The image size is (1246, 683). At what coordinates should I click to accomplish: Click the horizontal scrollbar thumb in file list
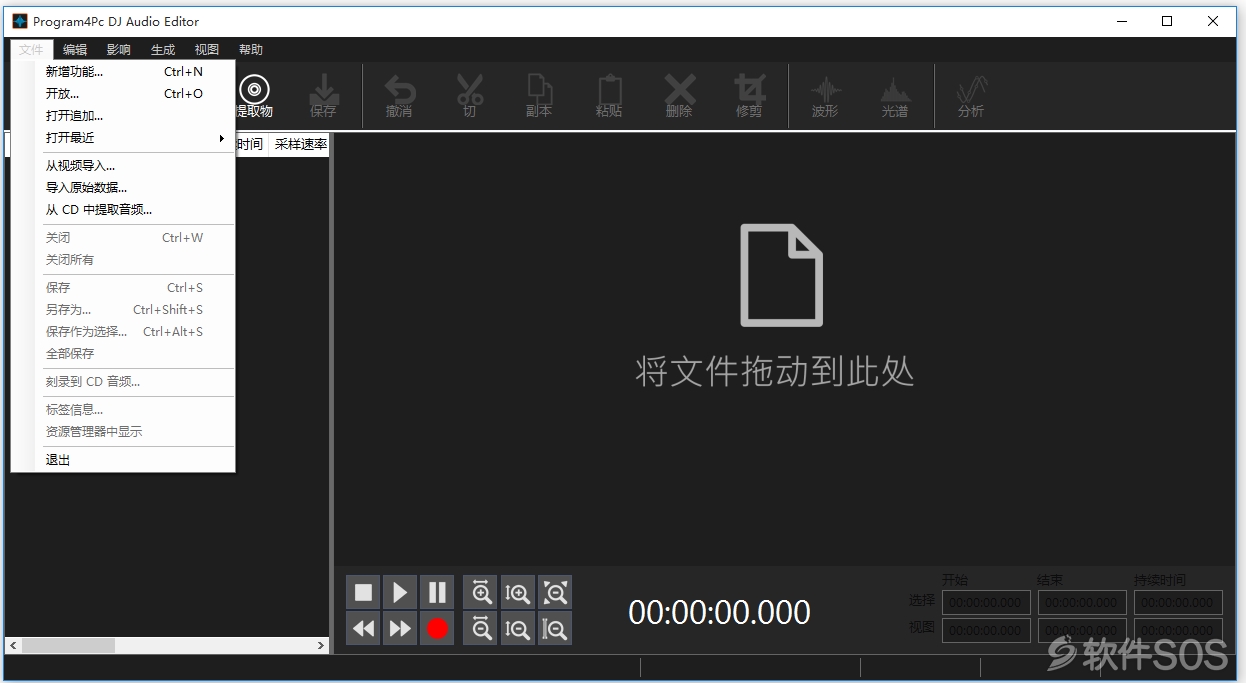[68, 646]
